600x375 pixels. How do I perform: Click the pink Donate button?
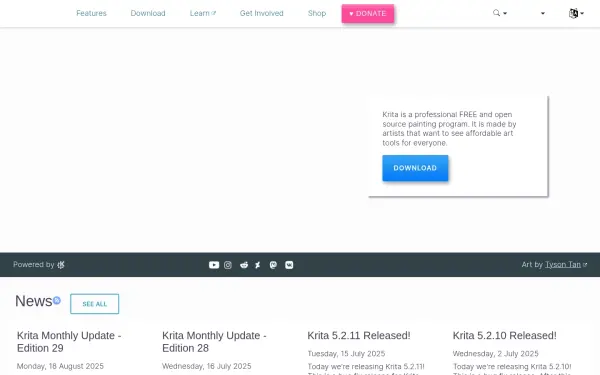click(x=368, y=13)
